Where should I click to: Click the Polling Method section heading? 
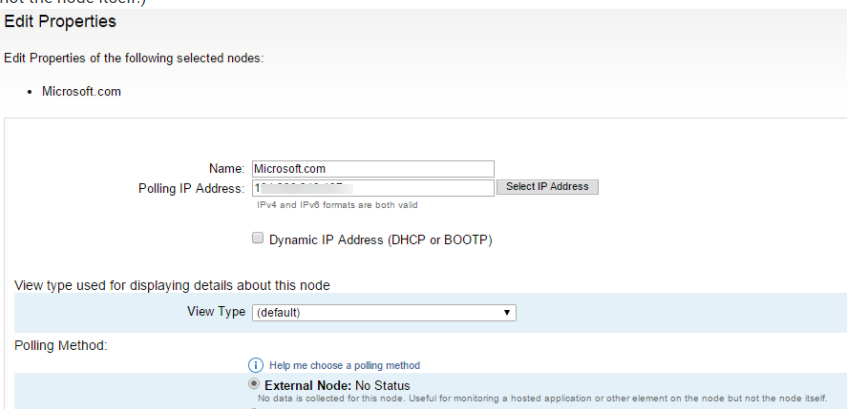point(61,346)
